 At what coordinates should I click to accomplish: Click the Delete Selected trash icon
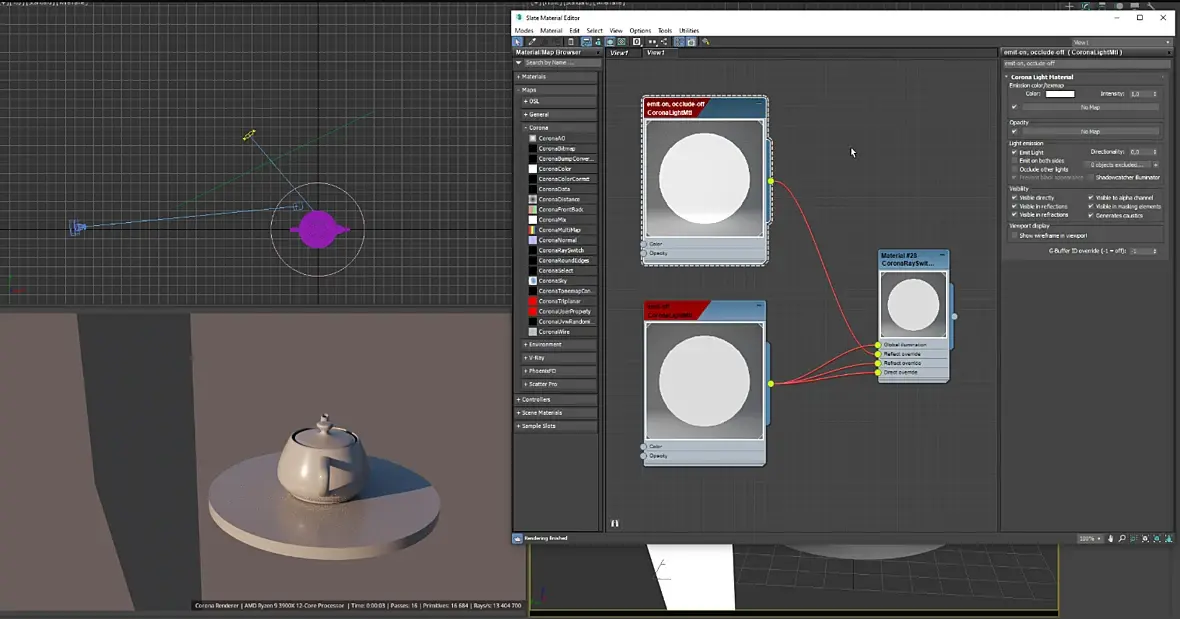point(570,42)
